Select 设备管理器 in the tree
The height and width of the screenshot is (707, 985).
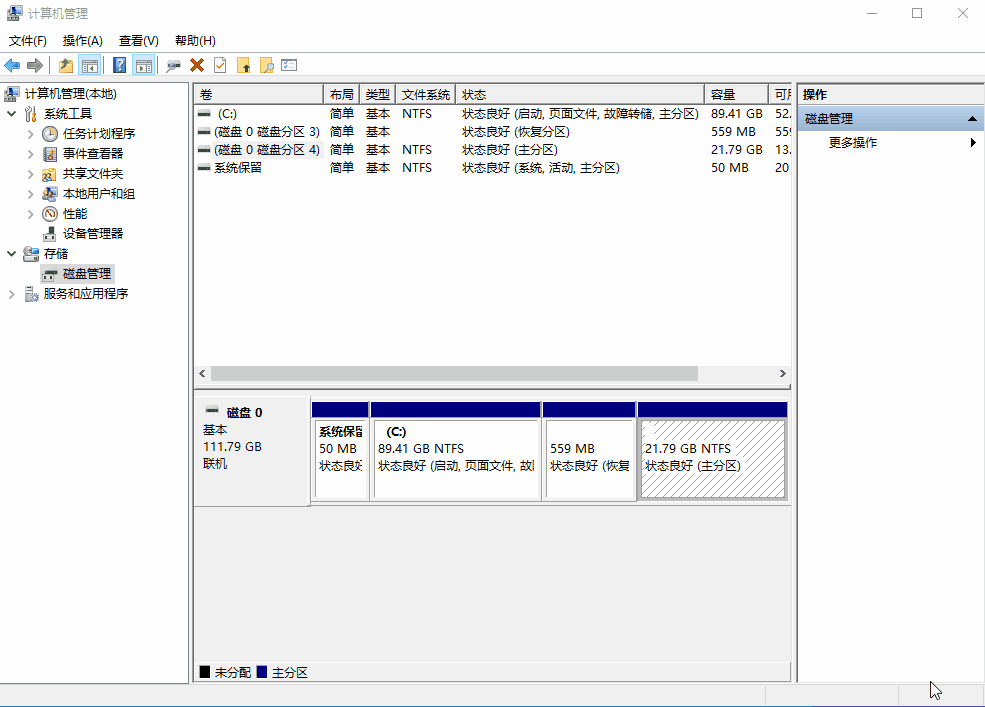93,234
